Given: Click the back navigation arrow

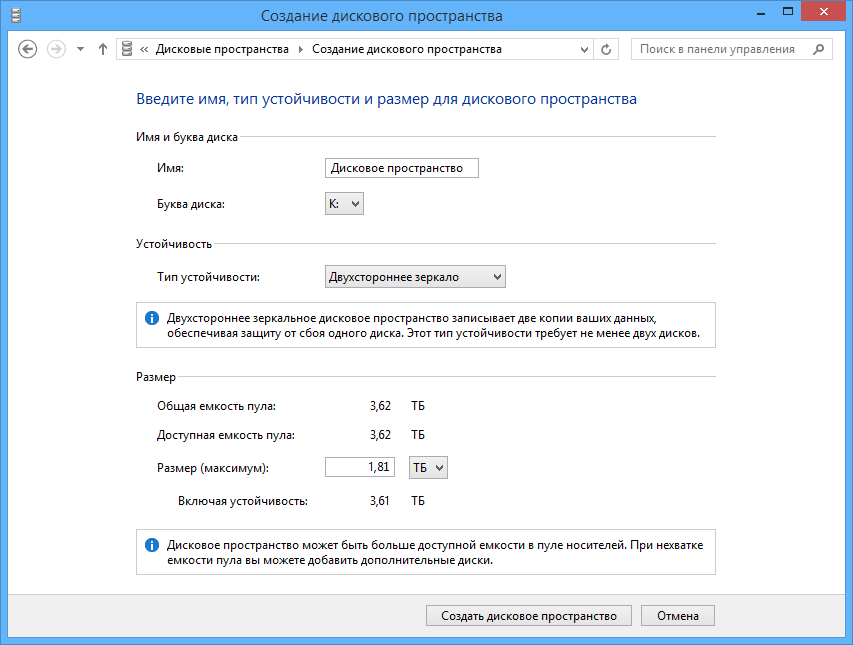Looking at the screenshot, I should 28,48.
